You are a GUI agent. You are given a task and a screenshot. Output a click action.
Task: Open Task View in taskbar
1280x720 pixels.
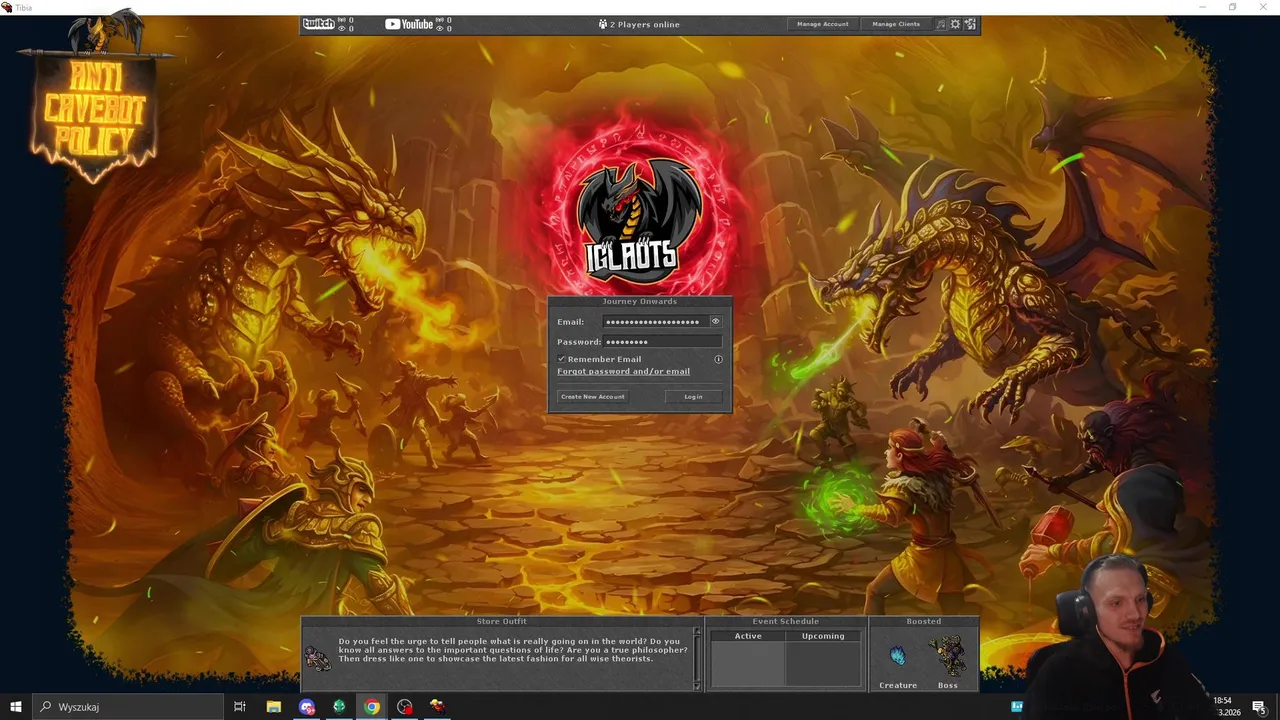click(x=240, y=707)
